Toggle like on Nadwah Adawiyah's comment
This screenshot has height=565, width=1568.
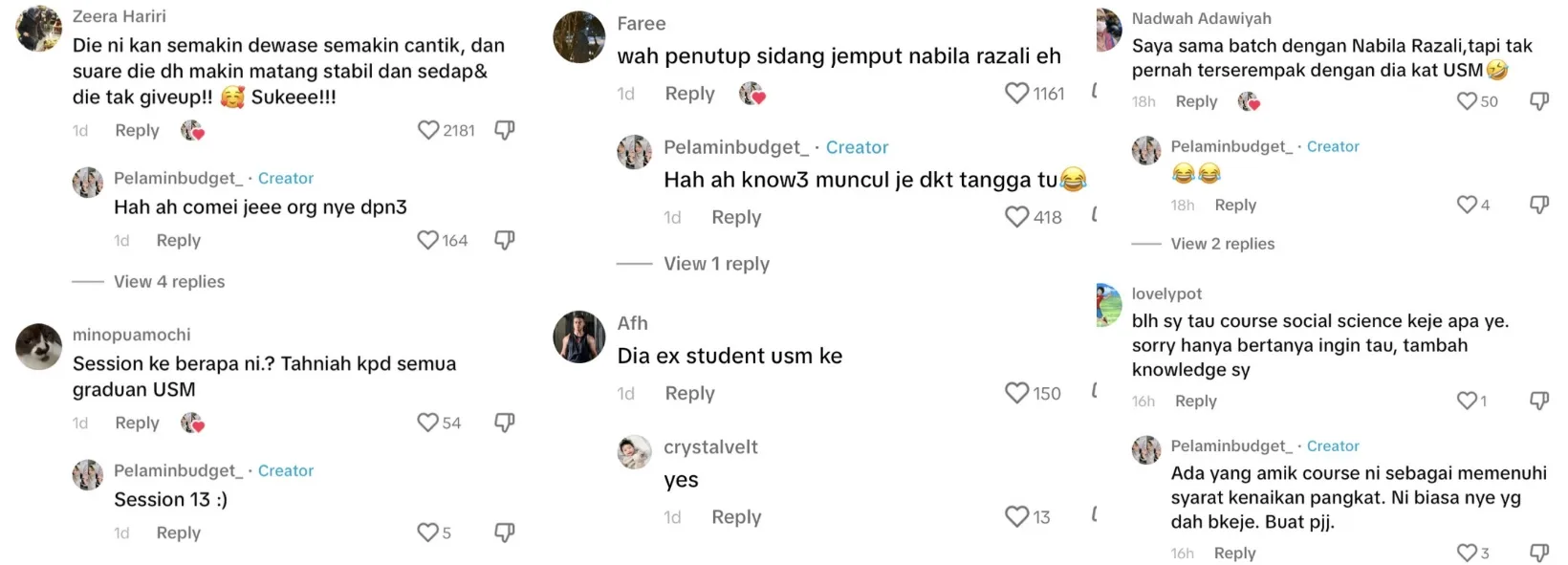(x=1467, y=101)
